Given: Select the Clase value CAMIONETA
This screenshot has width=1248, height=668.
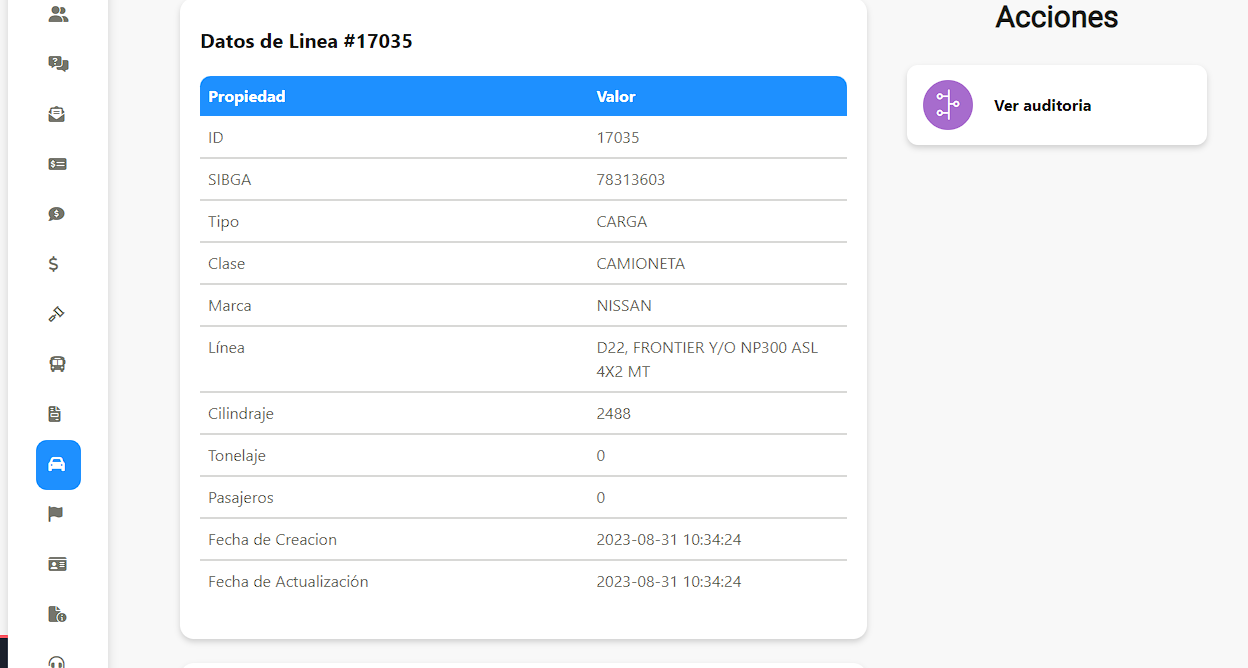Looking at the screenshot, I should click(641, 264).
